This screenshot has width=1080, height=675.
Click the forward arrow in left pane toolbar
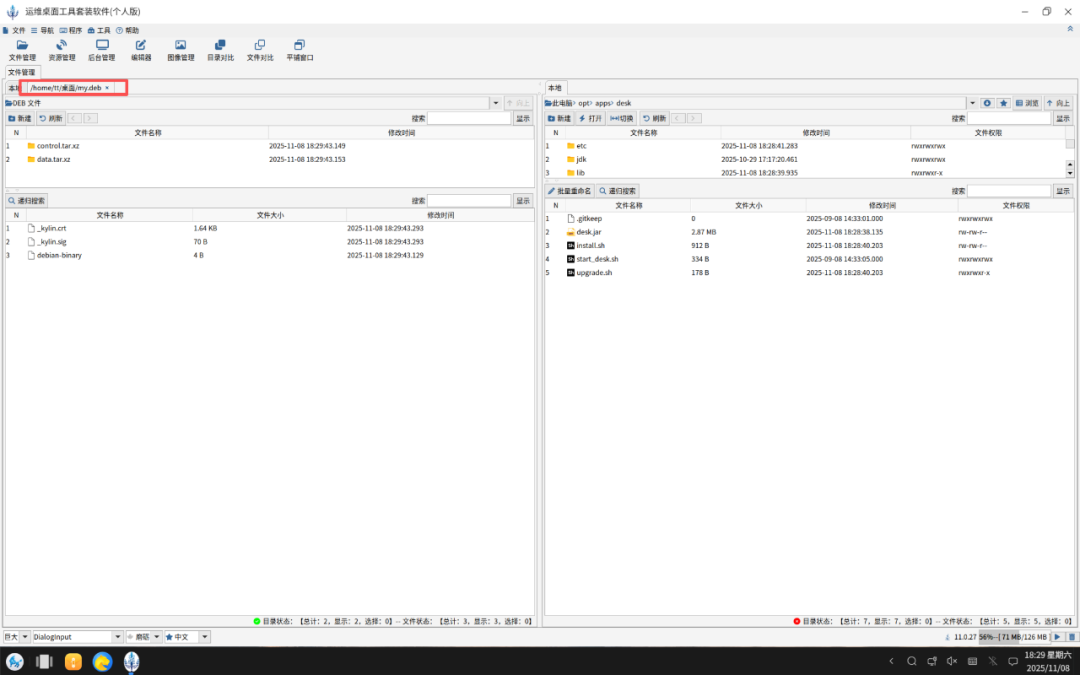(90, 118)
